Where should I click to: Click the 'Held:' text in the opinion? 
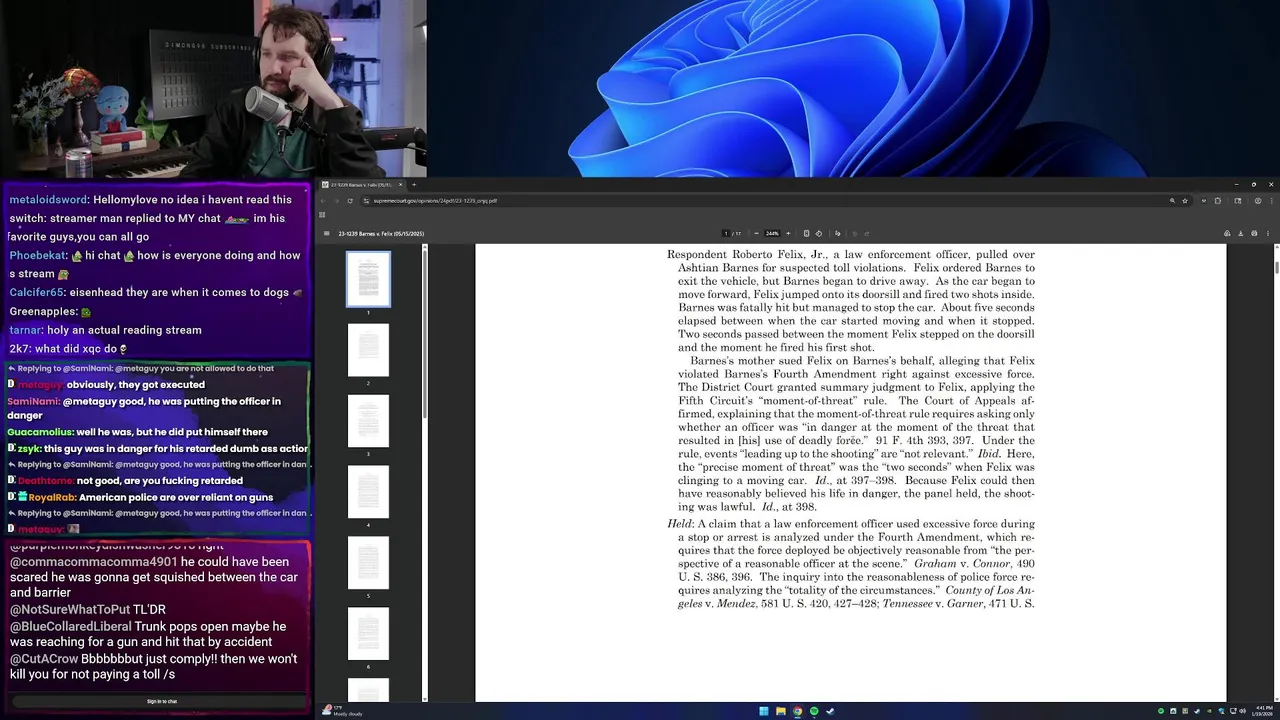(x=680, y=524)
